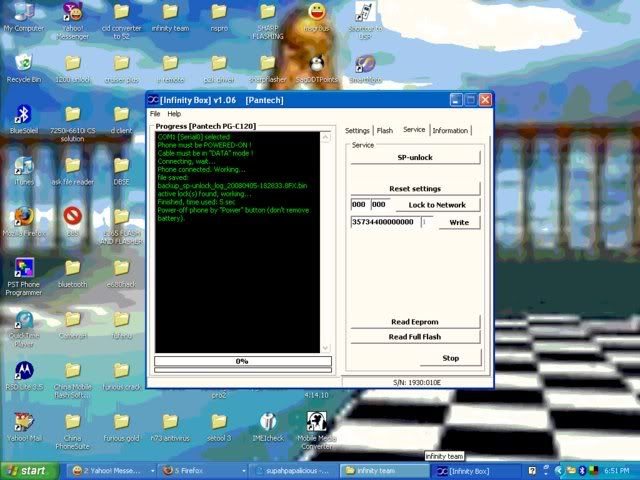Open RSD Lite 3.5 Motorola shortcut
640x480 pixels.
[24, 376]
